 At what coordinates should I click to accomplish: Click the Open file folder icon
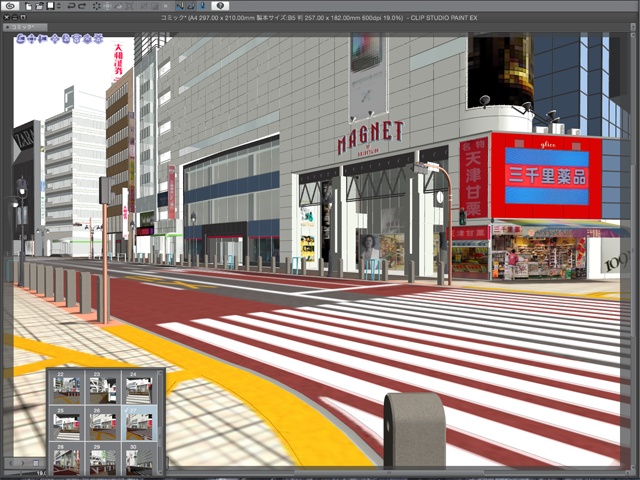(x=39, y=6)
